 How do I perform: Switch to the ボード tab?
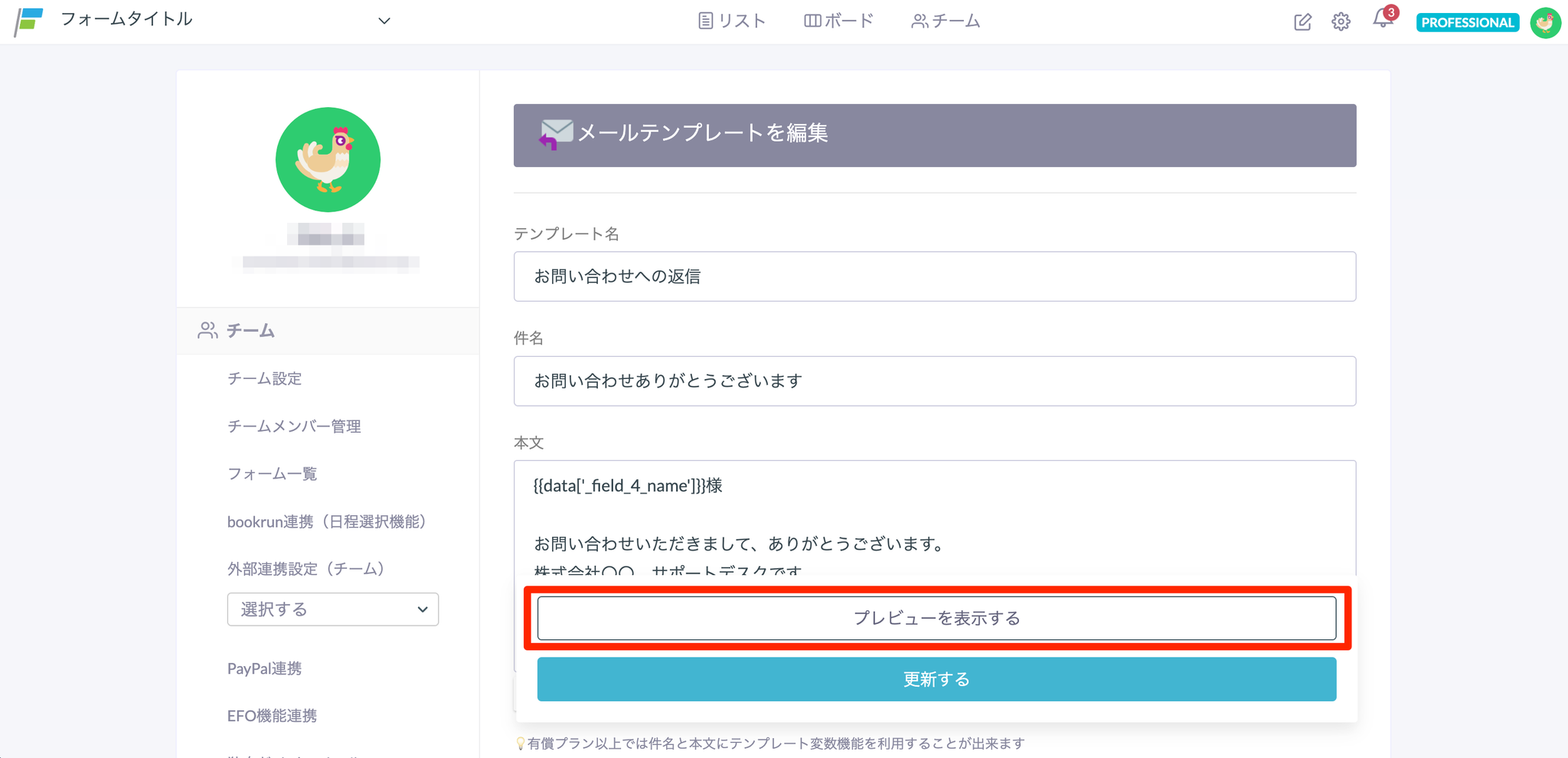coord(838,21)
